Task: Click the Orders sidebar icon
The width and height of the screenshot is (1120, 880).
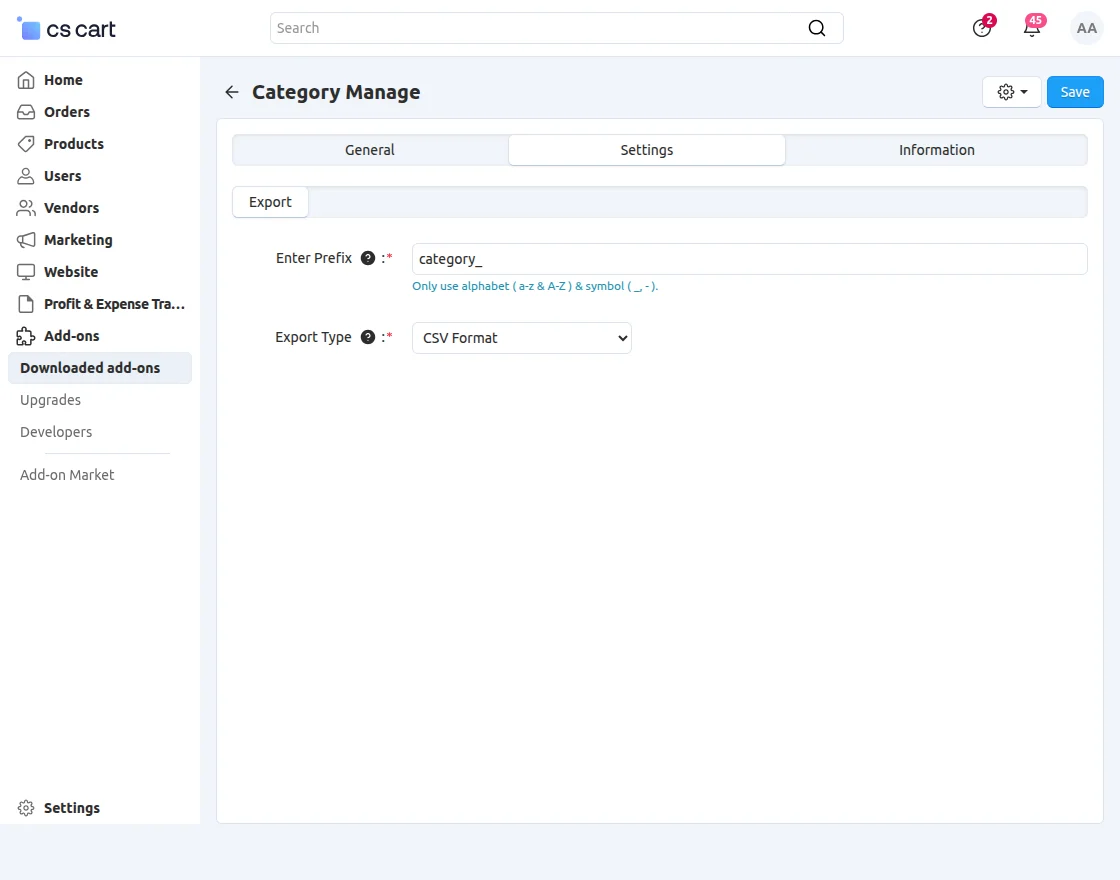Action: (25, 111)
